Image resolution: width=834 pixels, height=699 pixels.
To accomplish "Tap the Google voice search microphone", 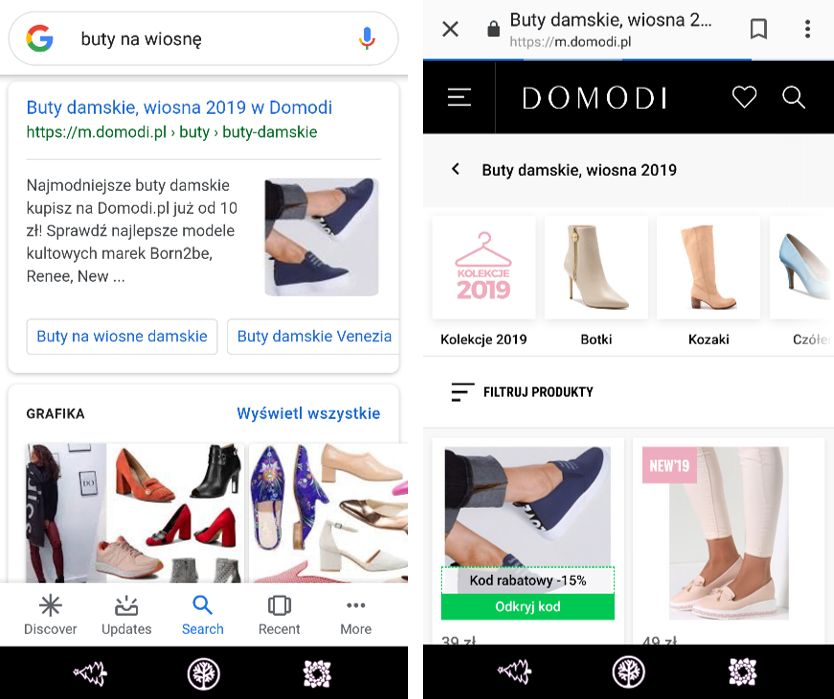I will point(367,39).
